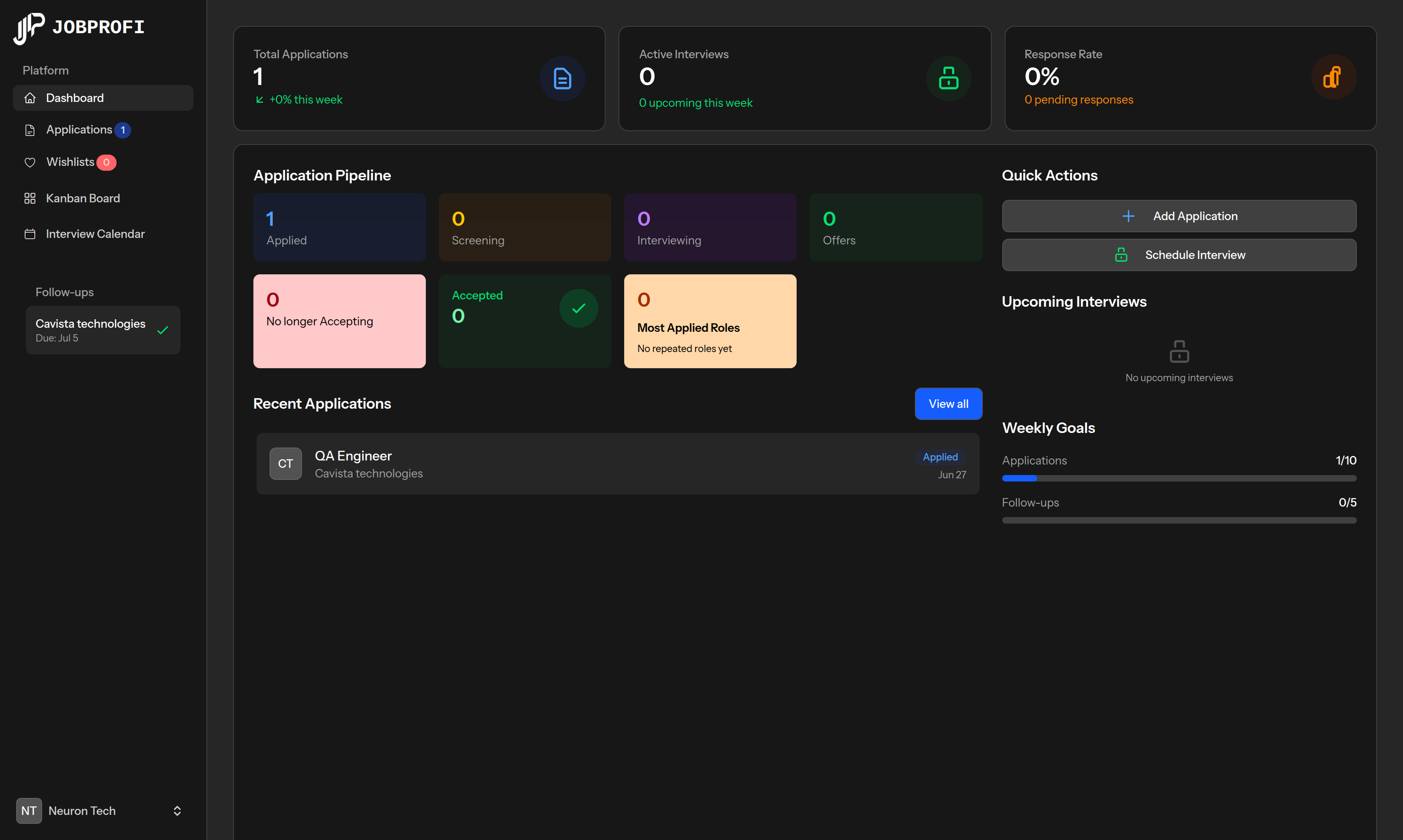Click the document icon on Total Applications card
Screen dimensions: 1403x840
pyautogui.click(x=562, y=78)
